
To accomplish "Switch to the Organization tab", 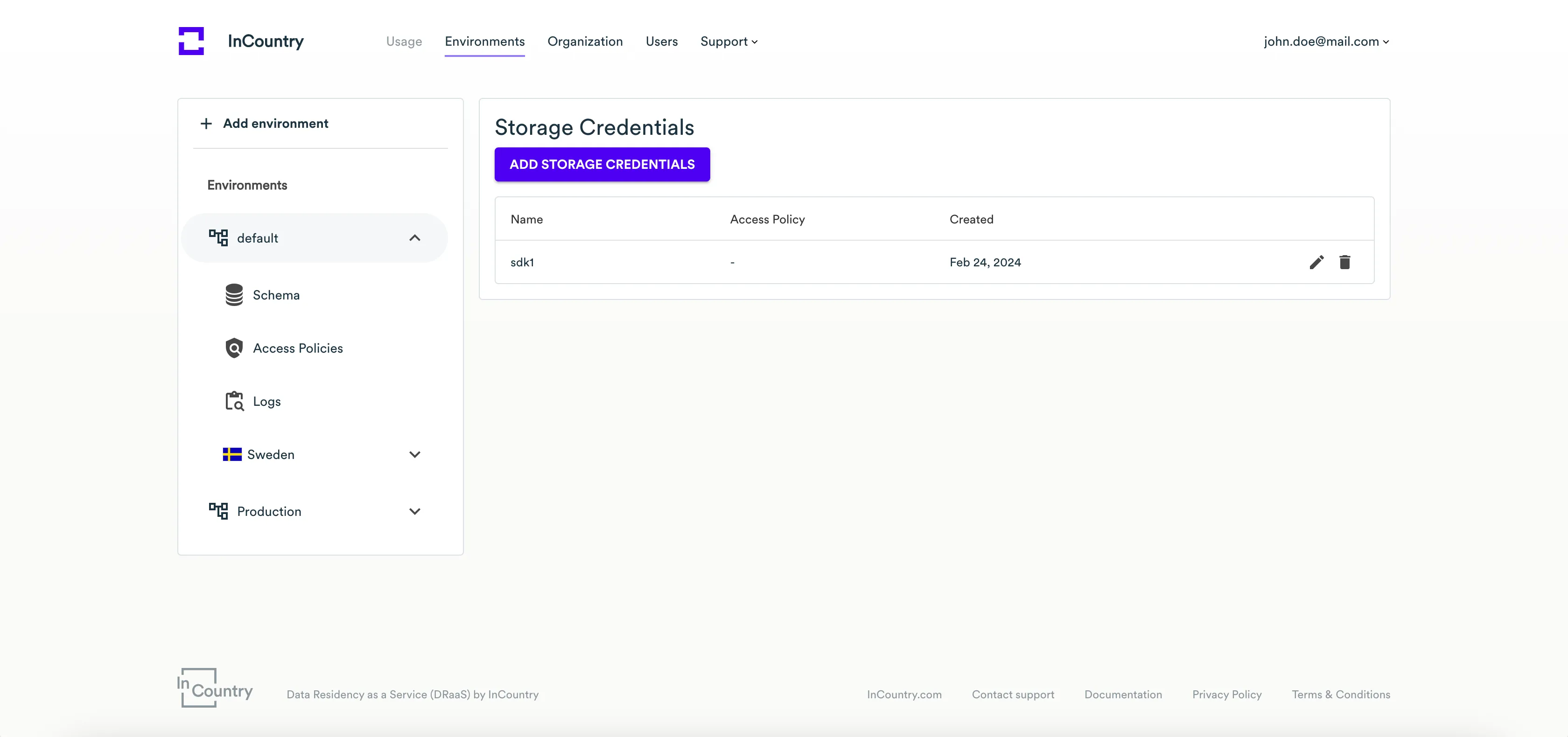I will 584,42.
